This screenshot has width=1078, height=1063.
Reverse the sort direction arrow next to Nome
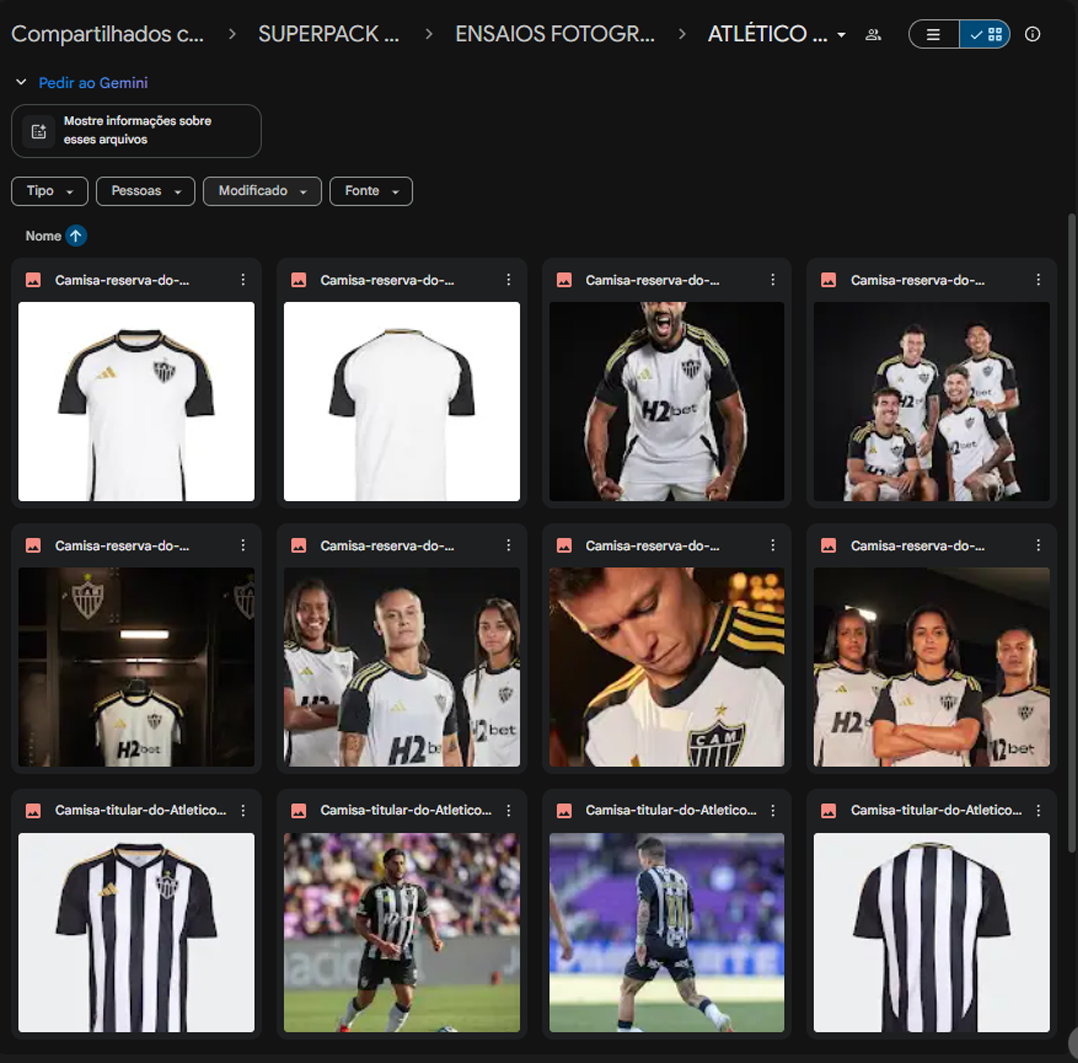coord(76,236)
